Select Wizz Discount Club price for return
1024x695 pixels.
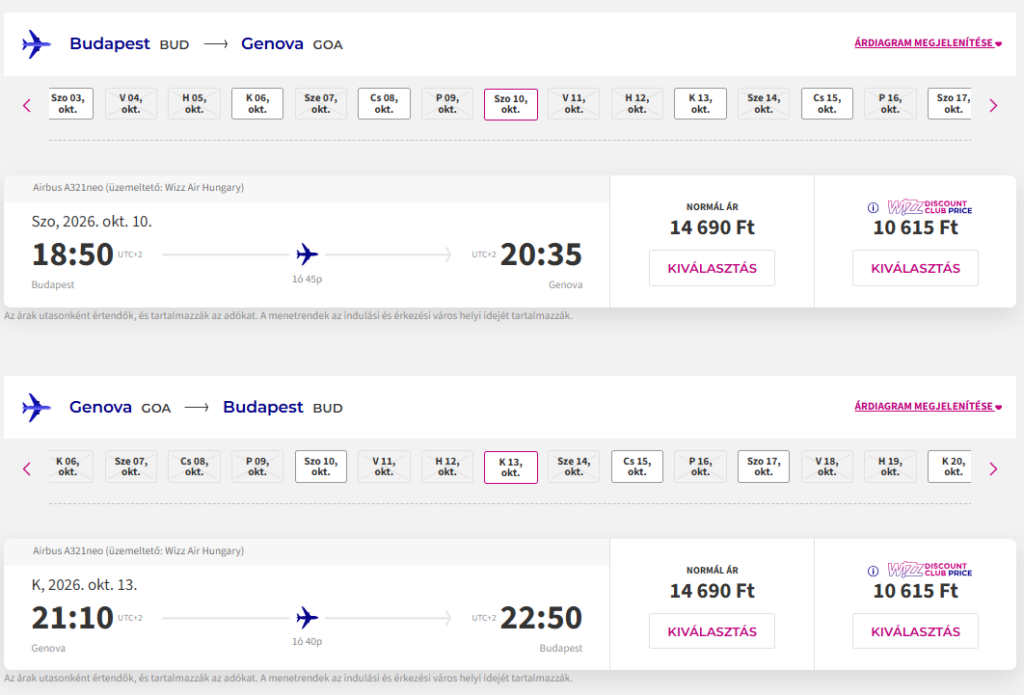click(915, 631)
